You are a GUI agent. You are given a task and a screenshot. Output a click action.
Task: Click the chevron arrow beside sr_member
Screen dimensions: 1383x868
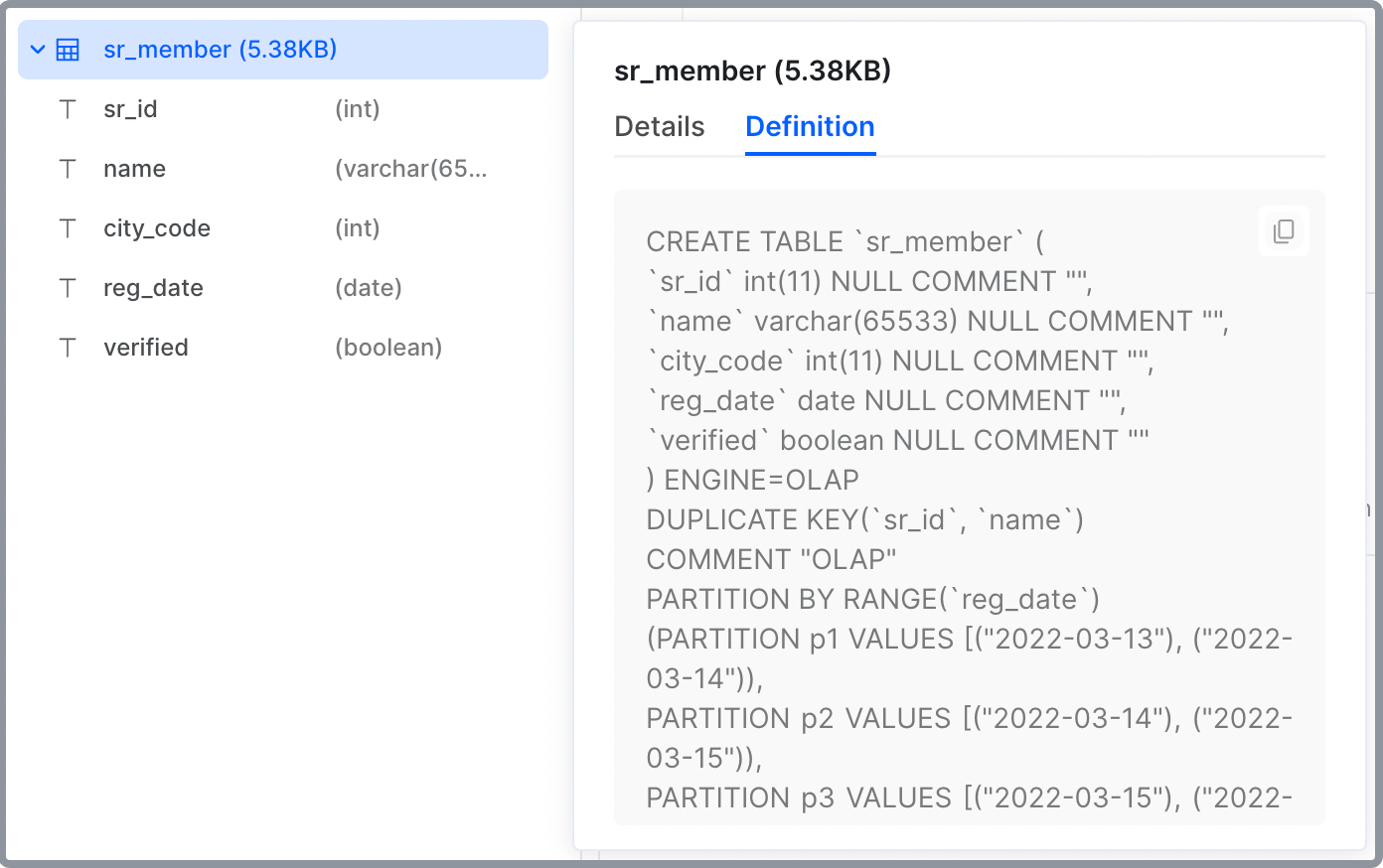coord(38,49)
